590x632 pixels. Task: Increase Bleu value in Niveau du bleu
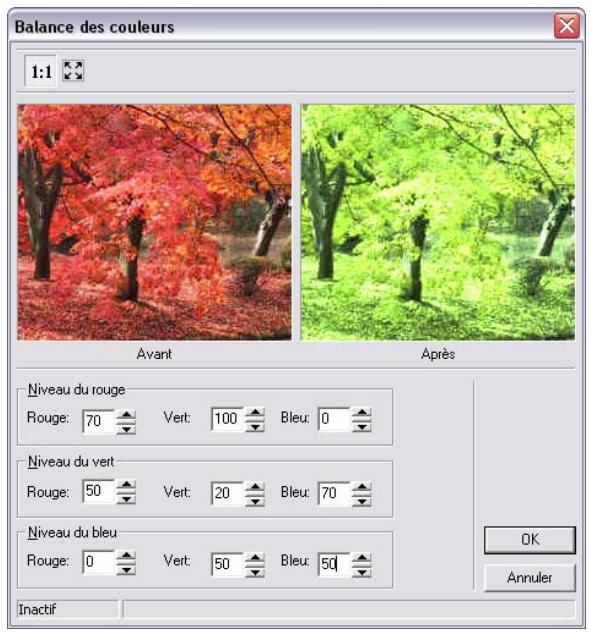(361, 558)
